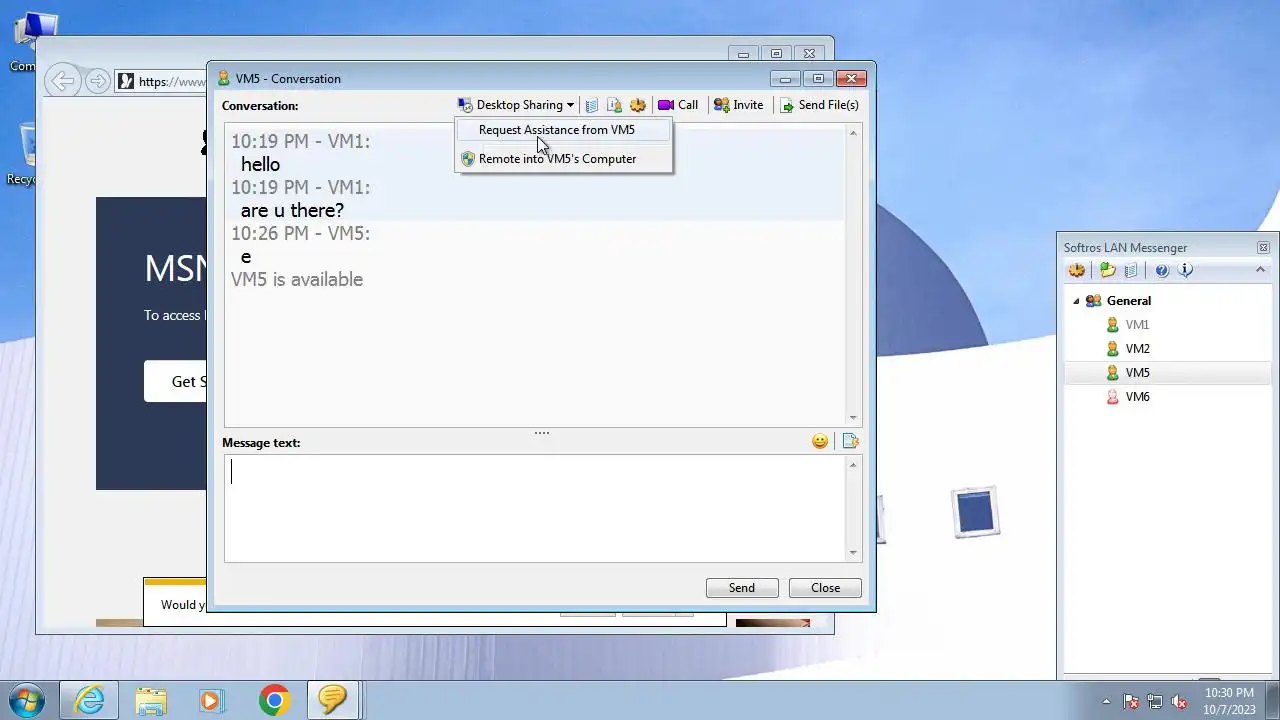The height and width of the screenshot is (720, 1280).
Task: Close the Softros LAN Messenger panel
Action: point(1263,248)
